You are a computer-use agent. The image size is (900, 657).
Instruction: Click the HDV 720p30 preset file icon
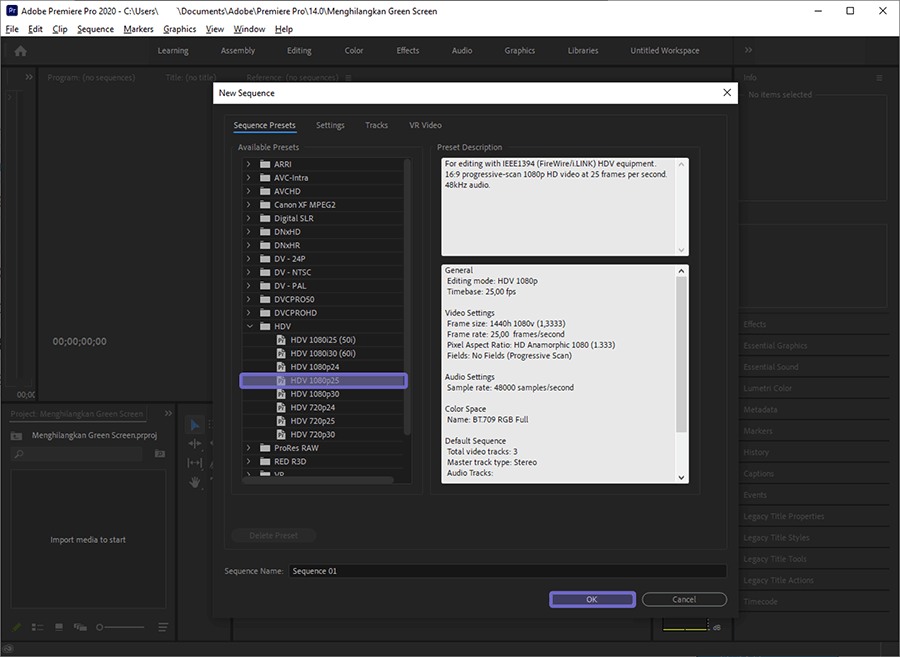click(281, 434)
